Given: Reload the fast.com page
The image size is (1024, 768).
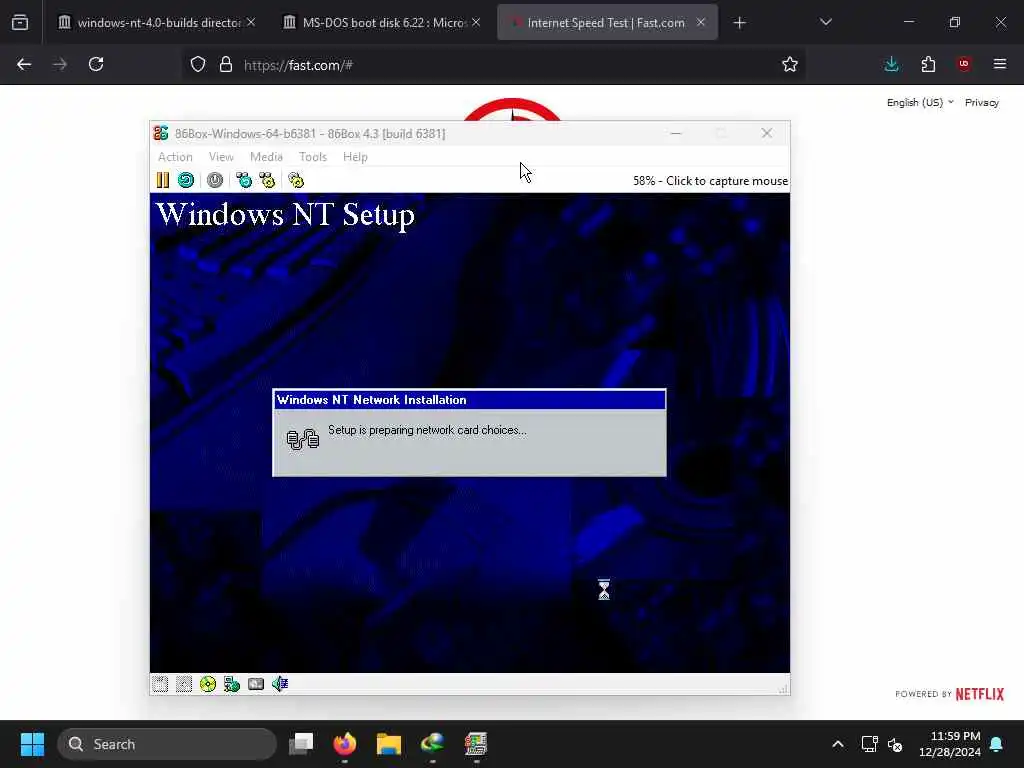Looking at the screenshot, I should click(x=96, y=64).
